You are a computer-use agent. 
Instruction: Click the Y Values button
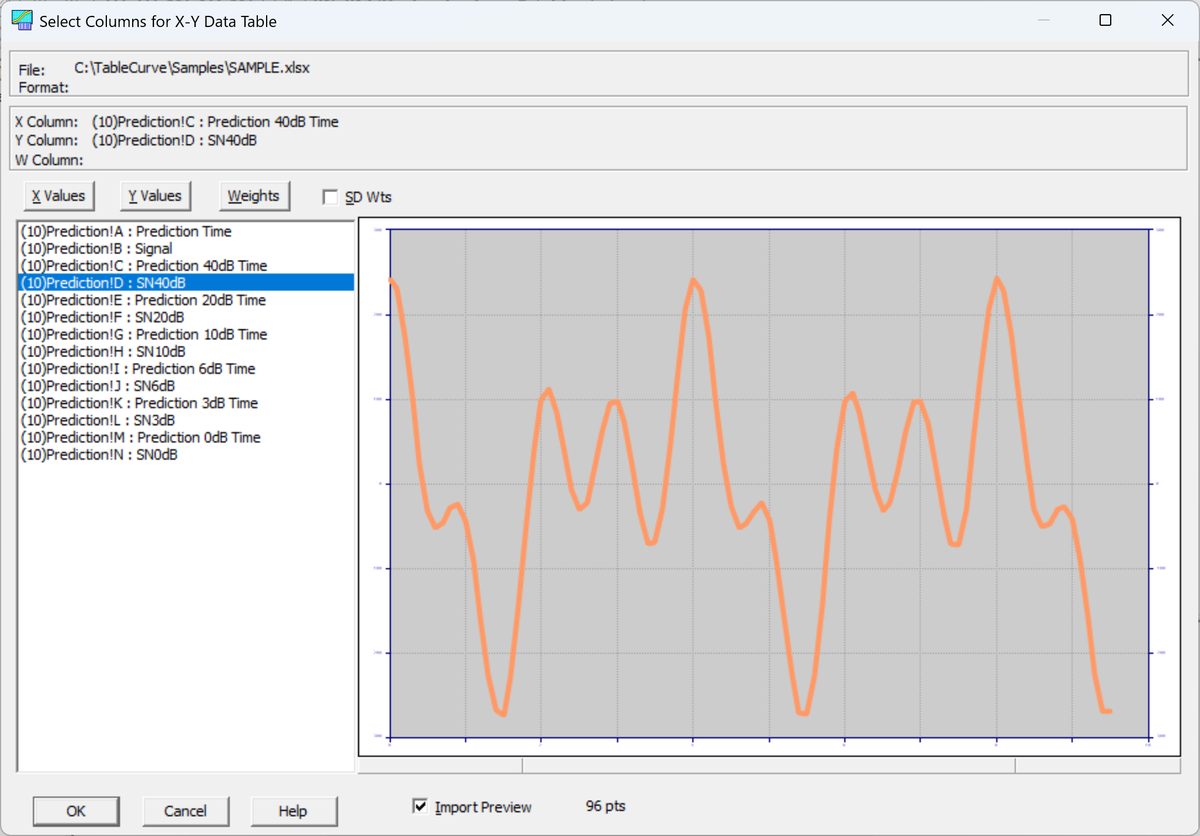coord(155,196)
